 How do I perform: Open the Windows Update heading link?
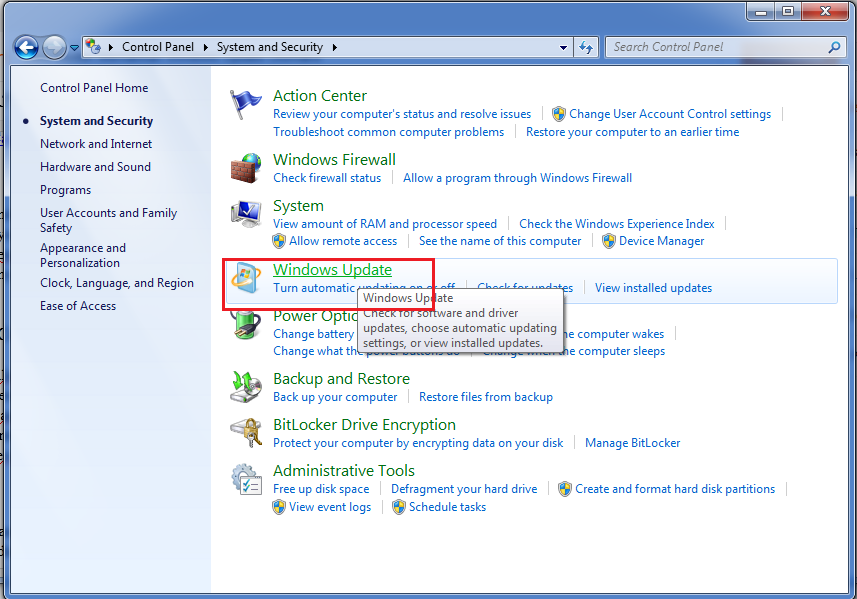(332, 269)
